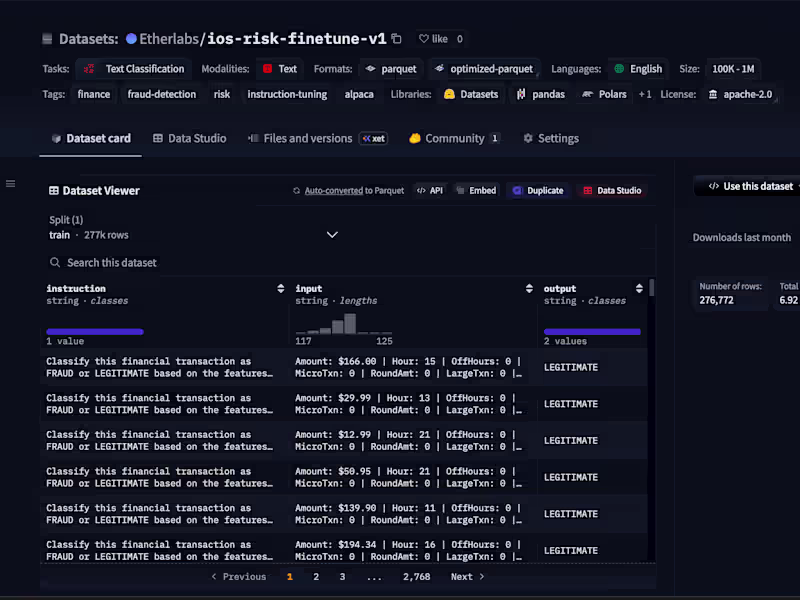Toggle sorting on the output column
800x600 pixels.
tap(638, 288)
